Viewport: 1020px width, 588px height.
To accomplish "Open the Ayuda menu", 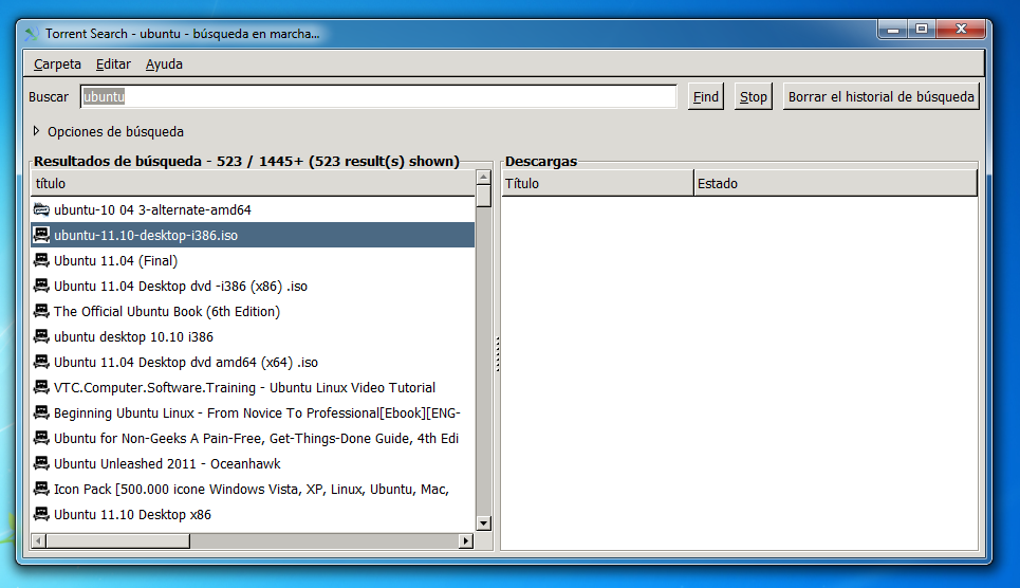I will point(164,64).
